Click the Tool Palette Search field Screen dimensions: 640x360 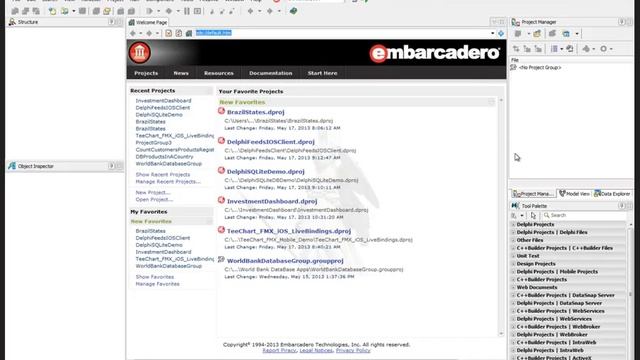(x=584, y=216)
